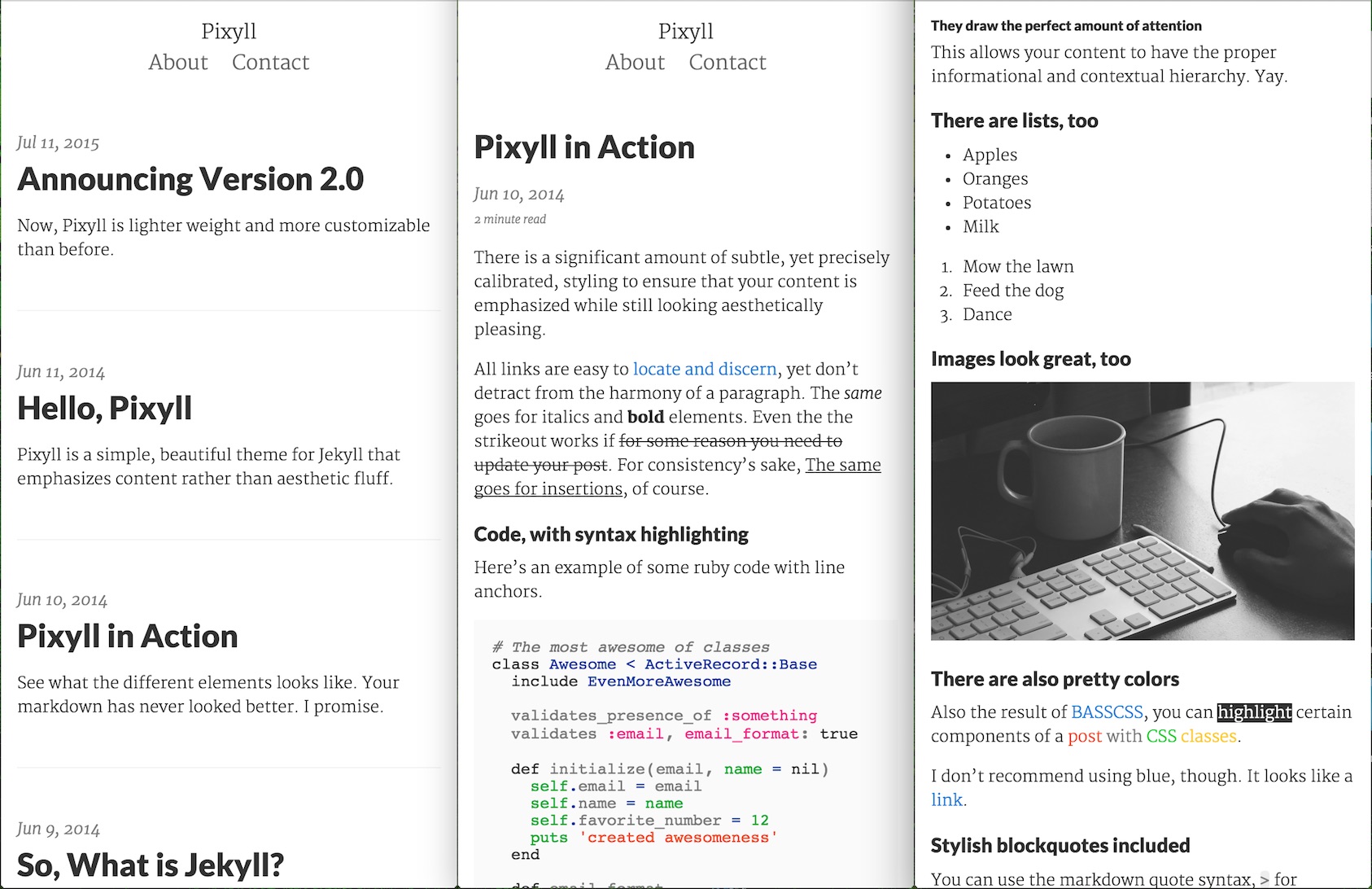This screenshot has width=1372, height=889.
Task: Click the bold word 'bold'
Action: pos(645,417)
